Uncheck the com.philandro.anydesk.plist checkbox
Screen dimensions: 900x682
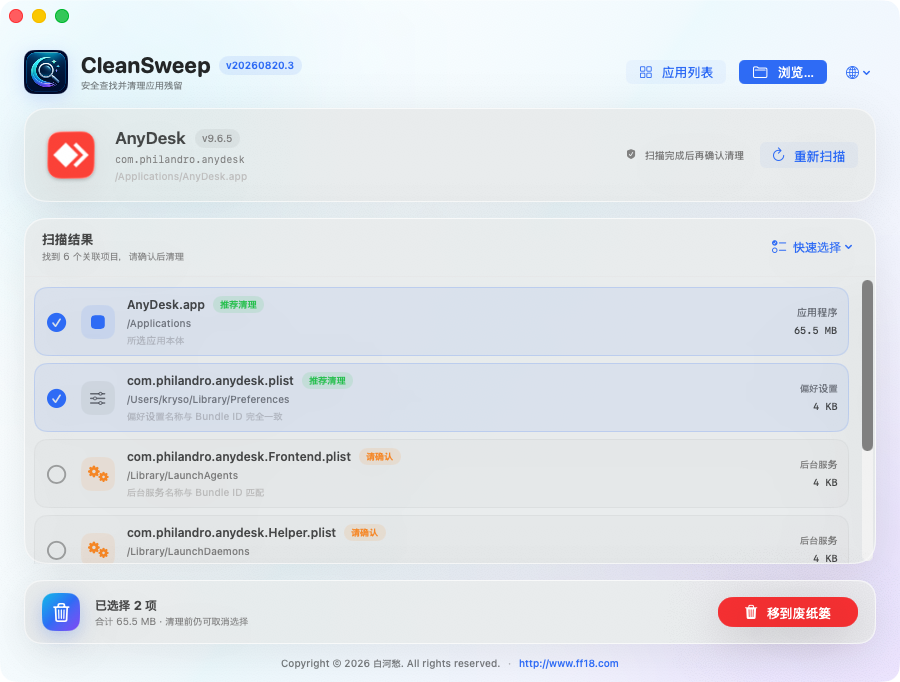[x=56, y=398]
